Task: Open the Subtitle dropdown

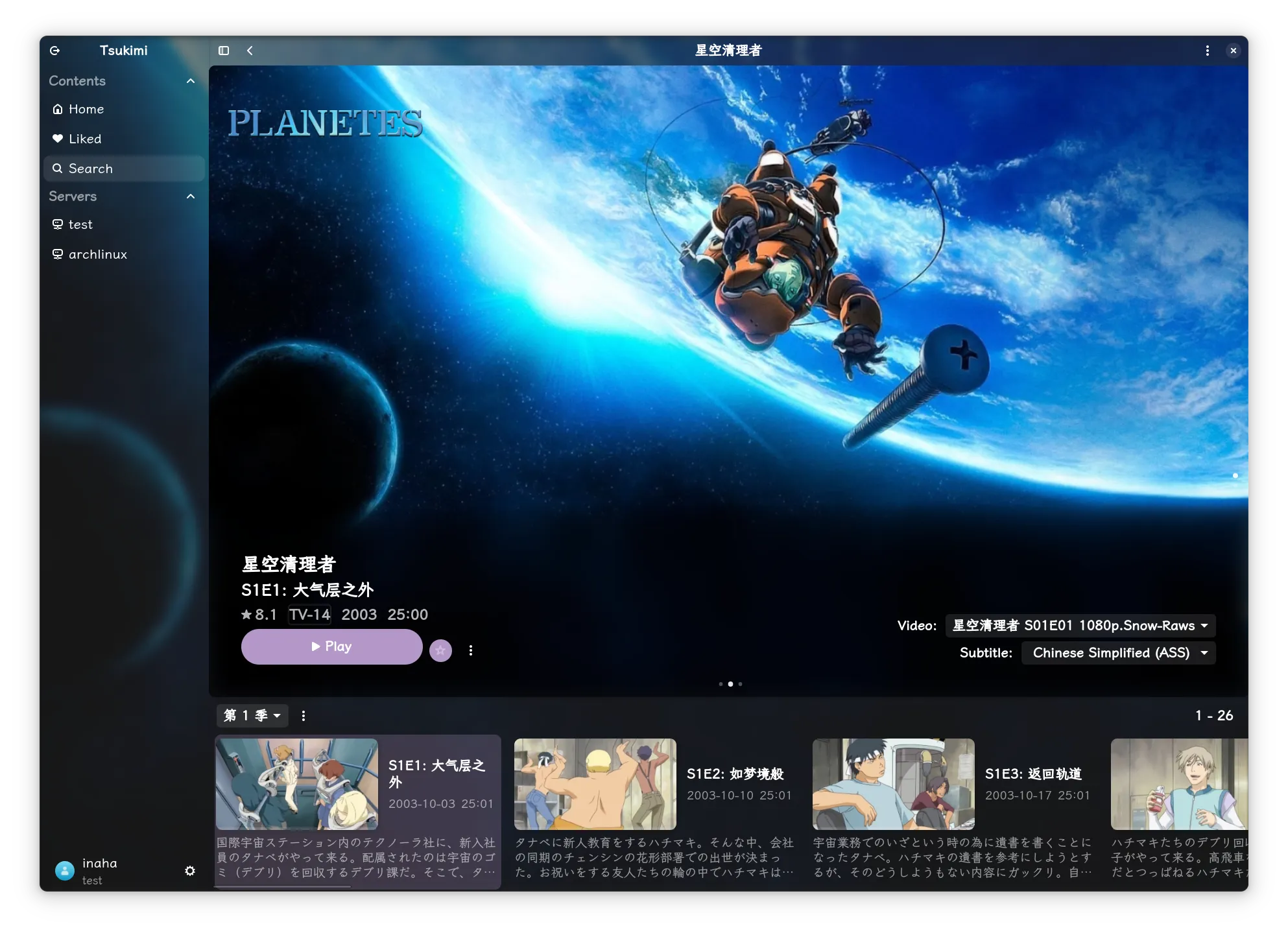Action: (x=1118, y=653)
